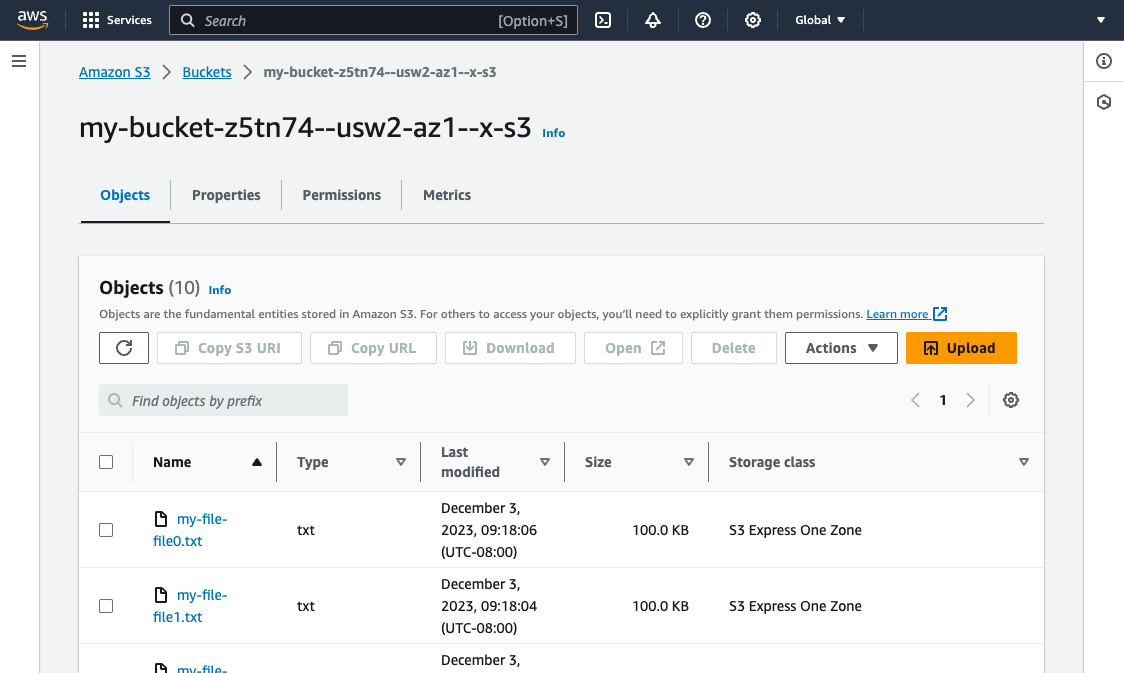Screen dimensions: 1124x673
Task: Open the help question mark menu
Action: pos(702,20)
